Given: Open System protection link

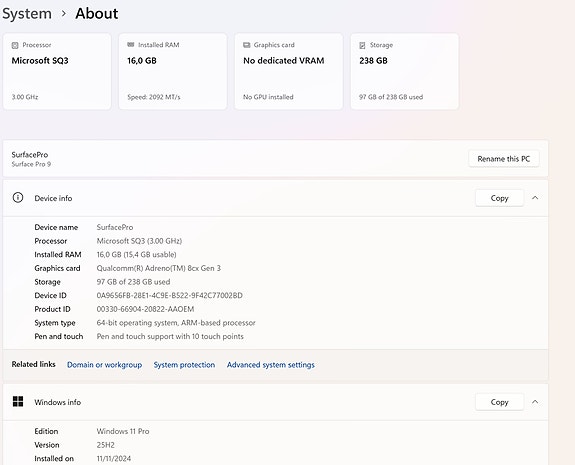Looking at the screenshot, I should (184, 365).
